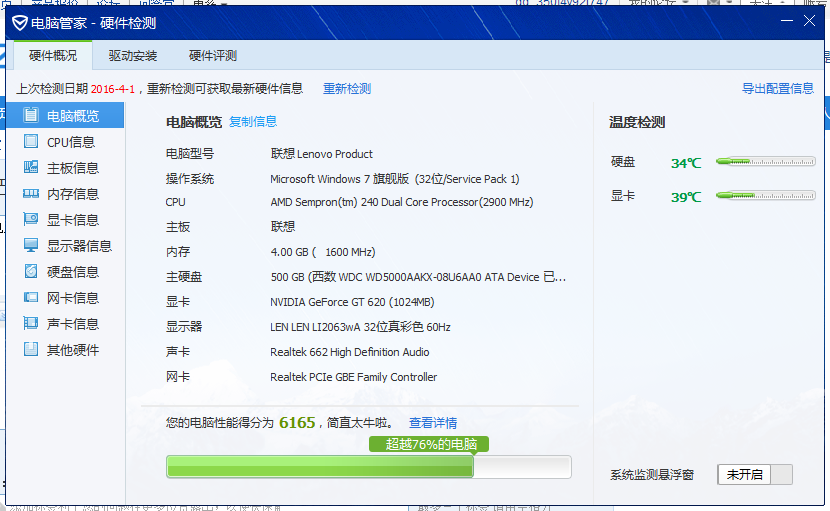Click the 网卡信息 sidebar icon
This screenshot has height=511, width=830.
[31, 297]
